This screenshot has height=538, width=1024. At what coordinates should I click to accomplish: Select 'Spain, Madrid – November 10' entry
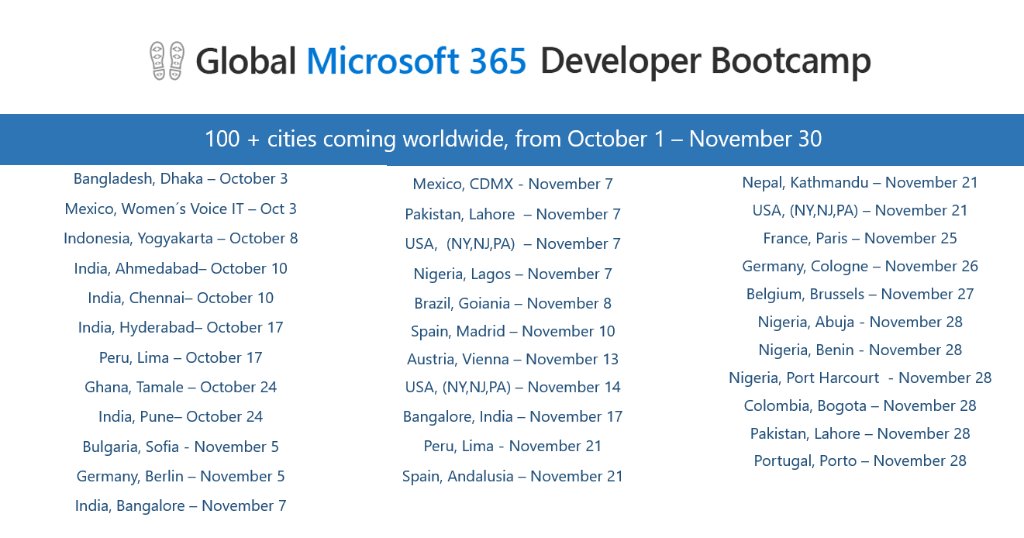point(513,332)
